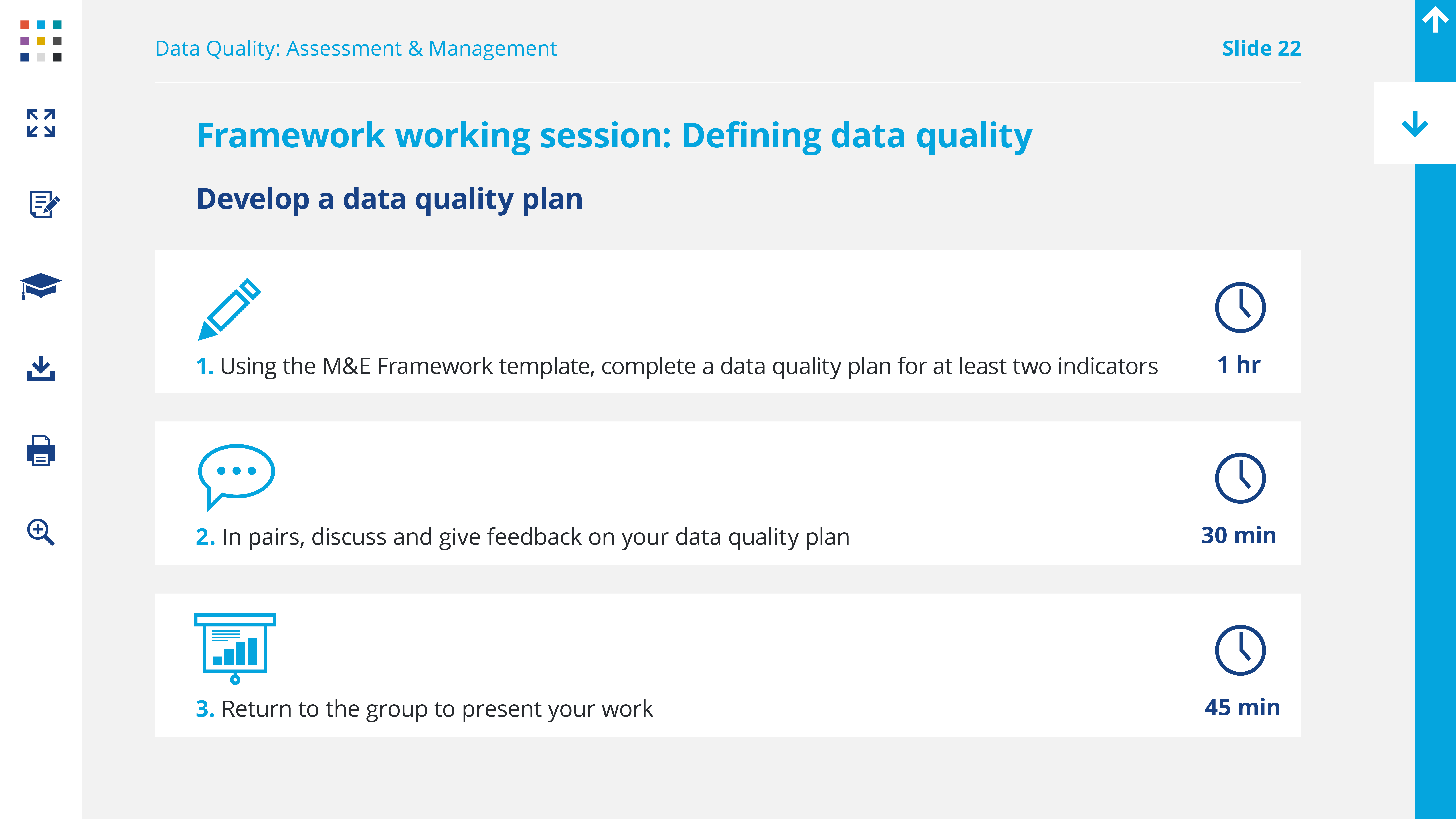Click the graduation cap icon

pos(41,286)
